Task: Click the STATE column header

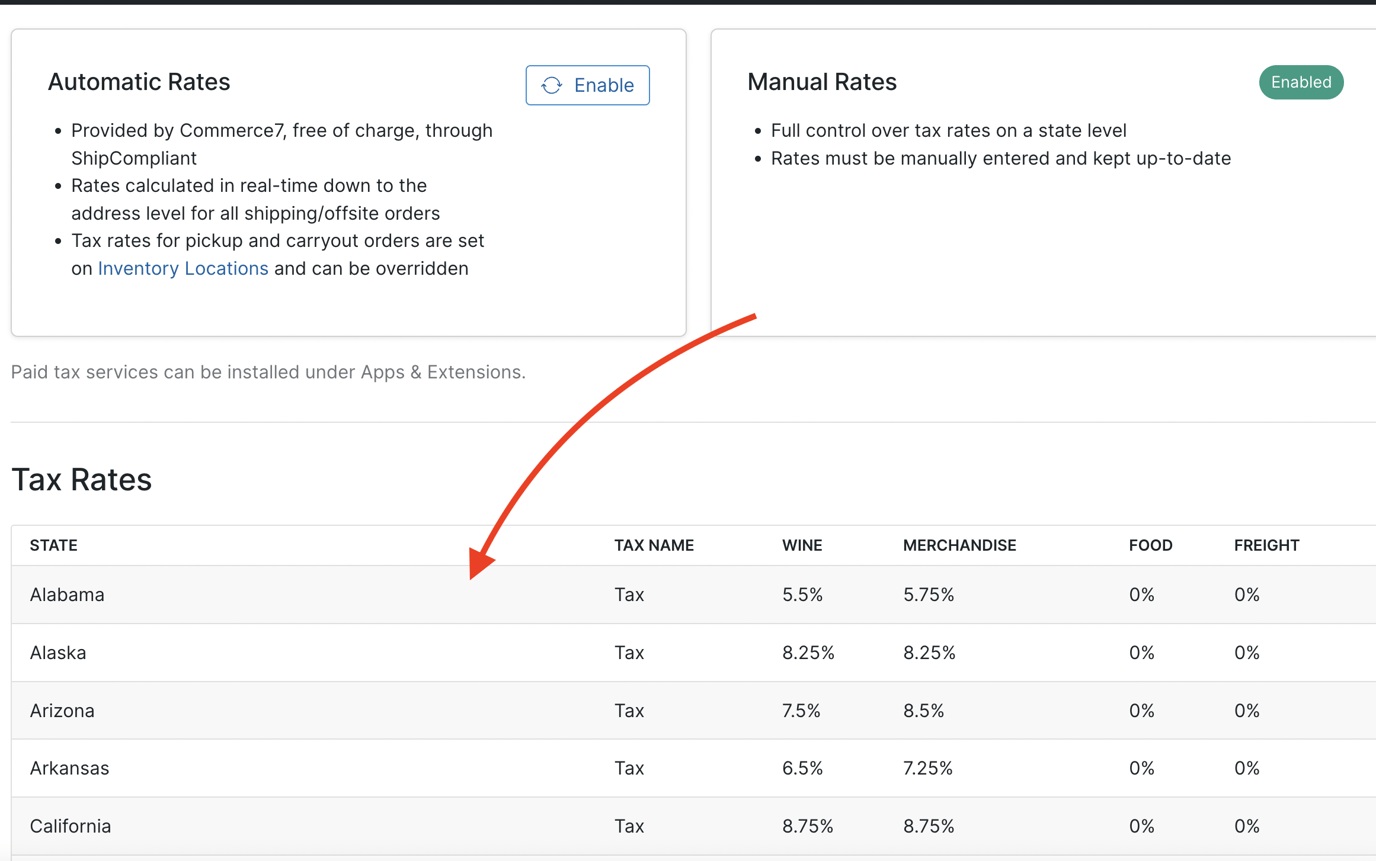Action: pos(53,545)
